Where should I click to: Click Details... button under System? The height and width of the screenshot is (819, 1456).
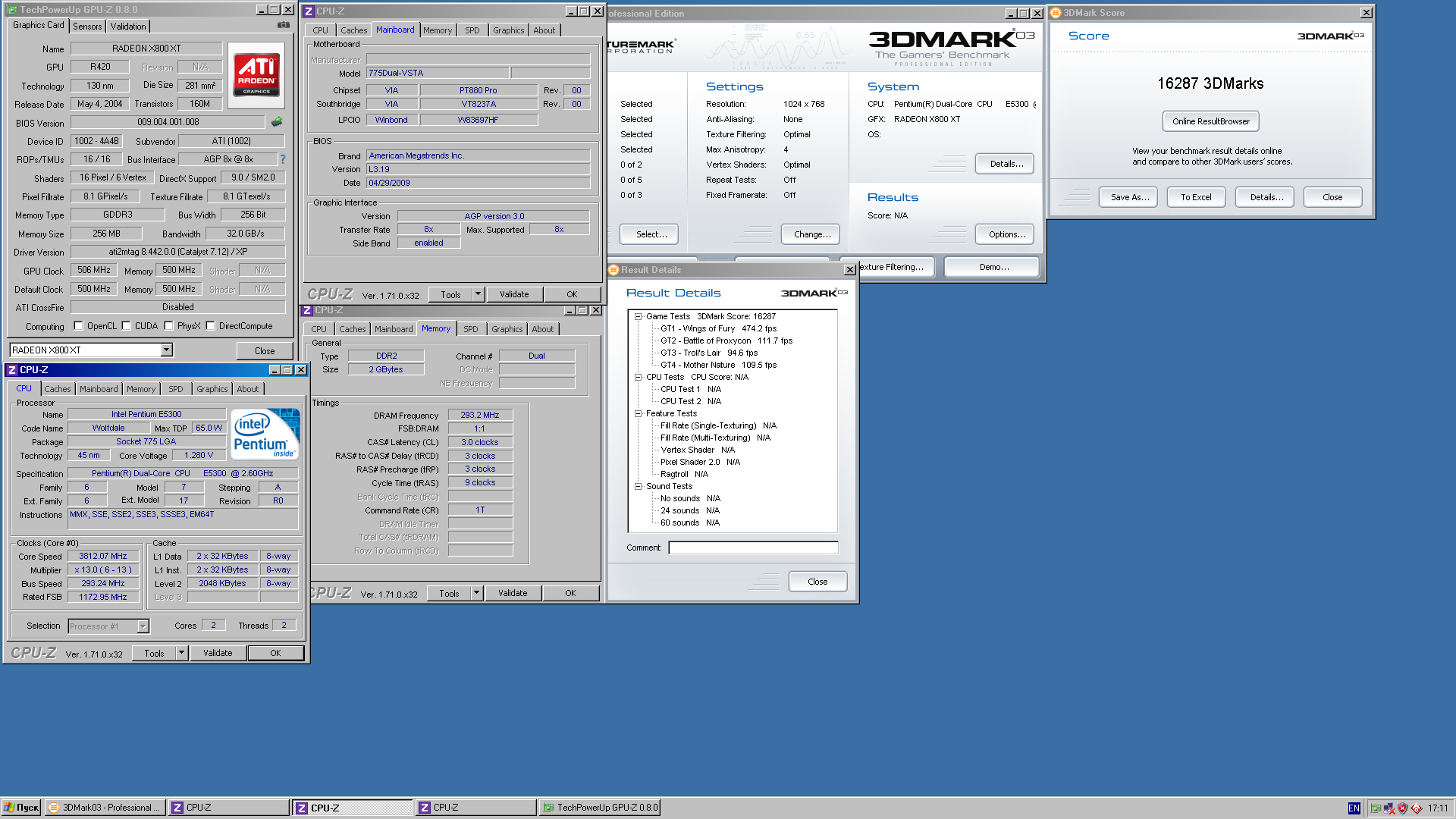(x=1006, y=164)
